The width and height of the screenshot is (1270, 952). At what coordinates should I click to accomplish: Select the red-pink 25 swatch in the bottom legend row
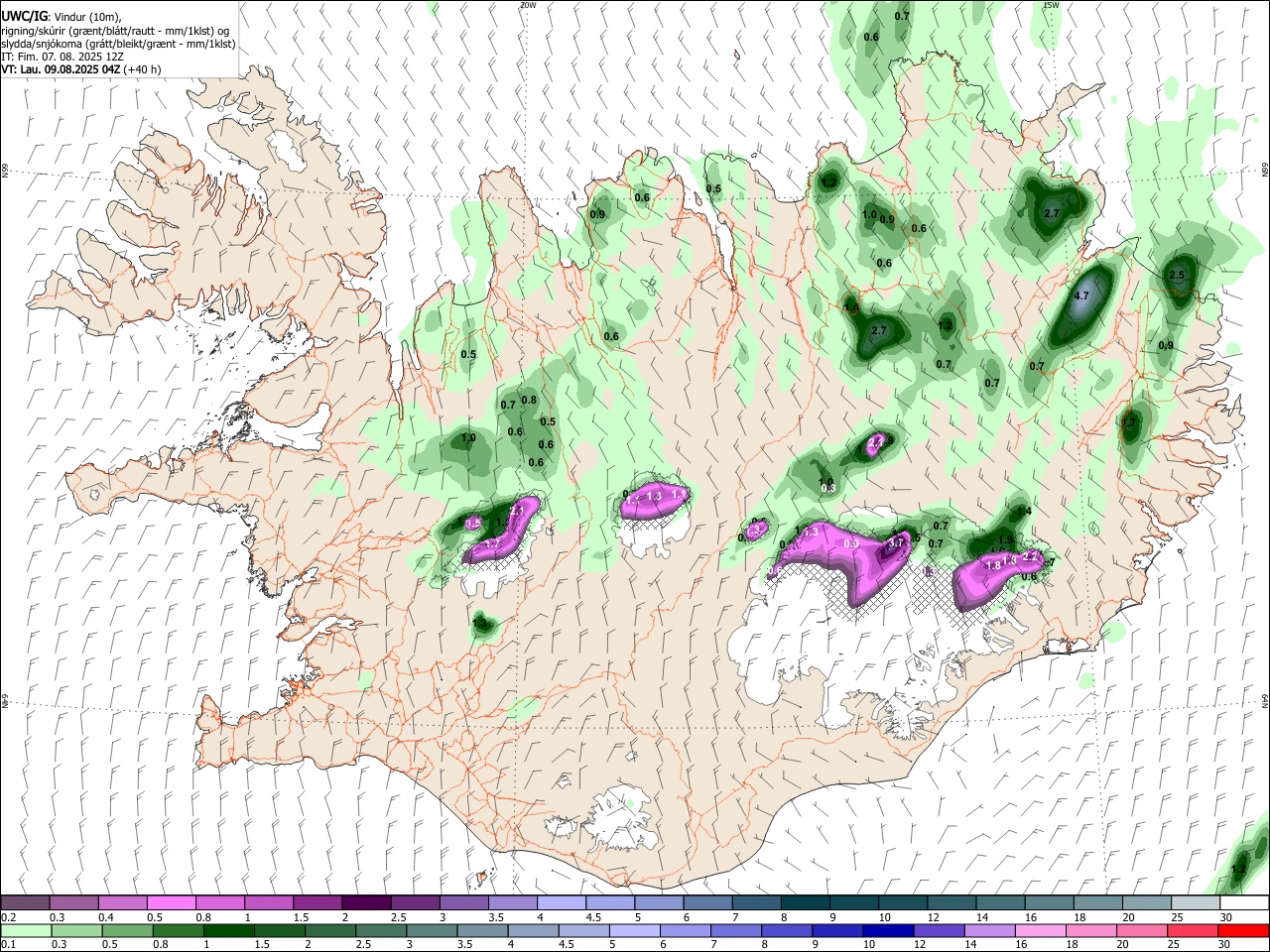pos(1193,930)
